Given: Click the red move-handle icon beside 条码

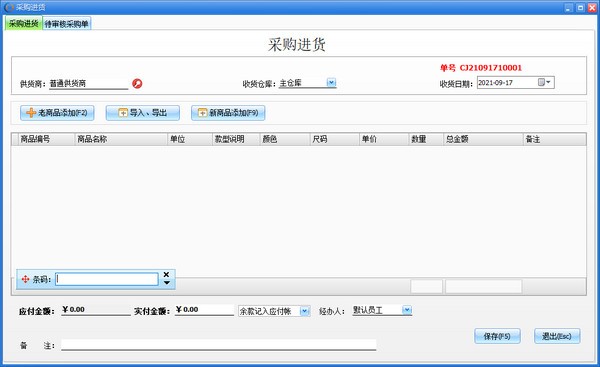Looking at the screenshot, I should pos(25,279).
